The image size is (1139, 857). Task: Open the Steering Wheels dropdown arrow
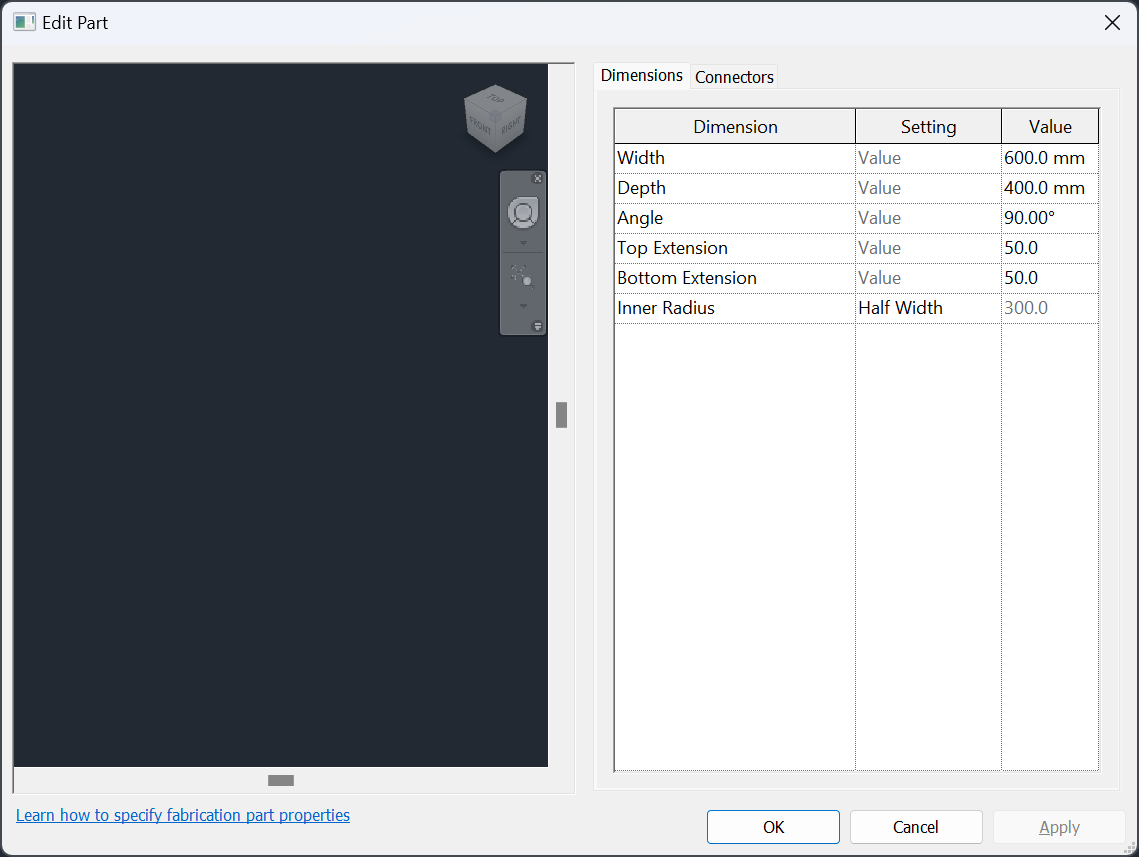[x=522, y=243]
